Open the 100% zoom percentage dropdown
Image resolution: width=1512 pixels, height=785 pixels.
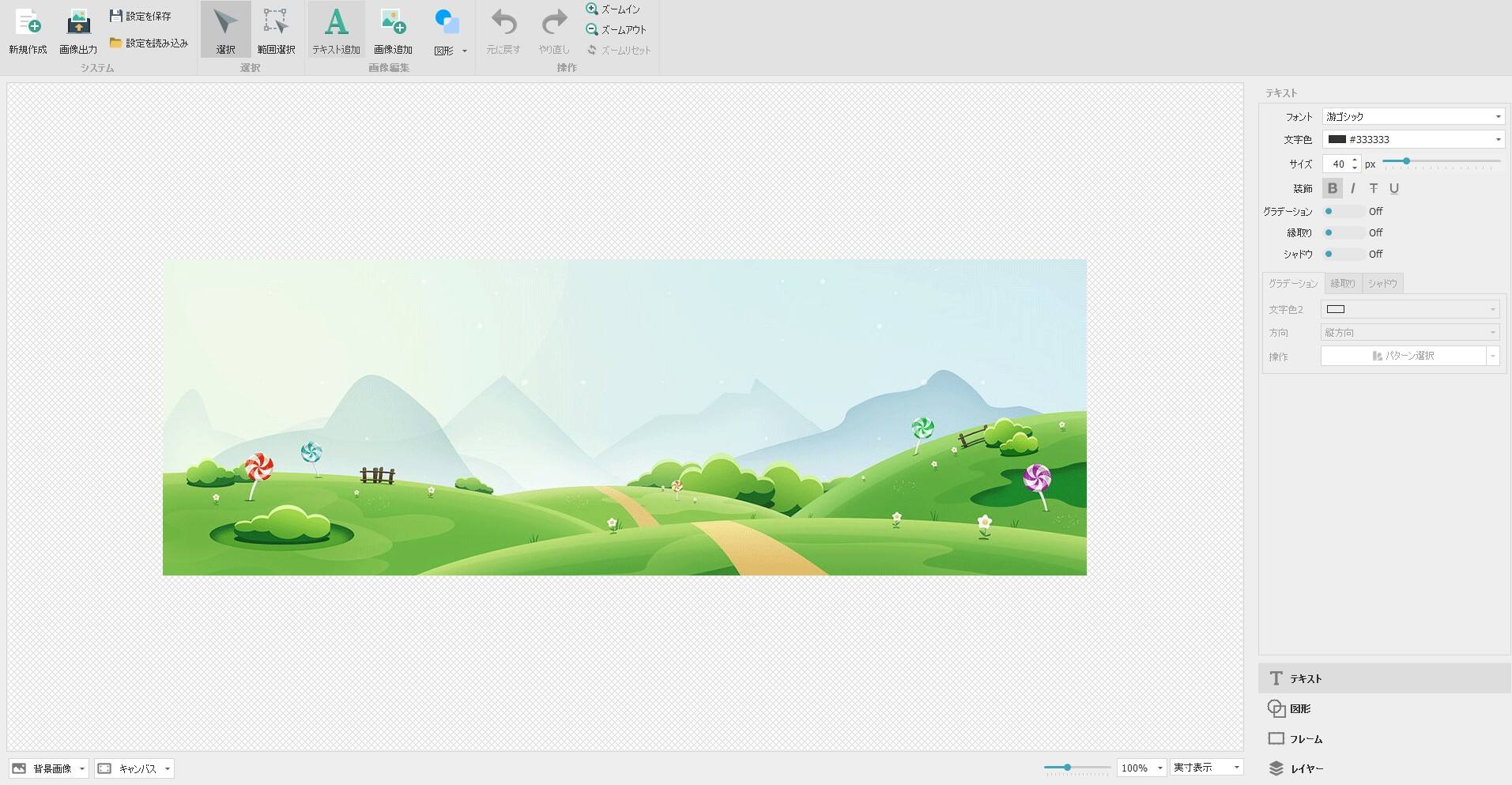click(x=1141, y=768)
